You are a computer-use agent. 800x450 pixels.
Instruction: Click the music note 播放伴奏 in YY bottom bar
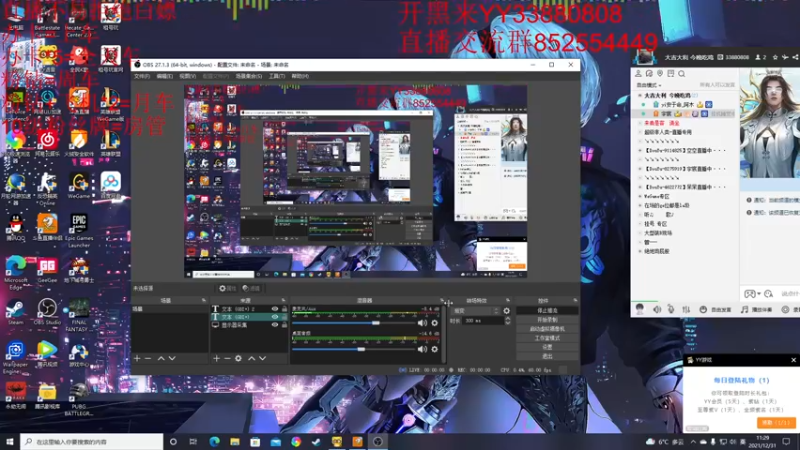pos(757,309)
